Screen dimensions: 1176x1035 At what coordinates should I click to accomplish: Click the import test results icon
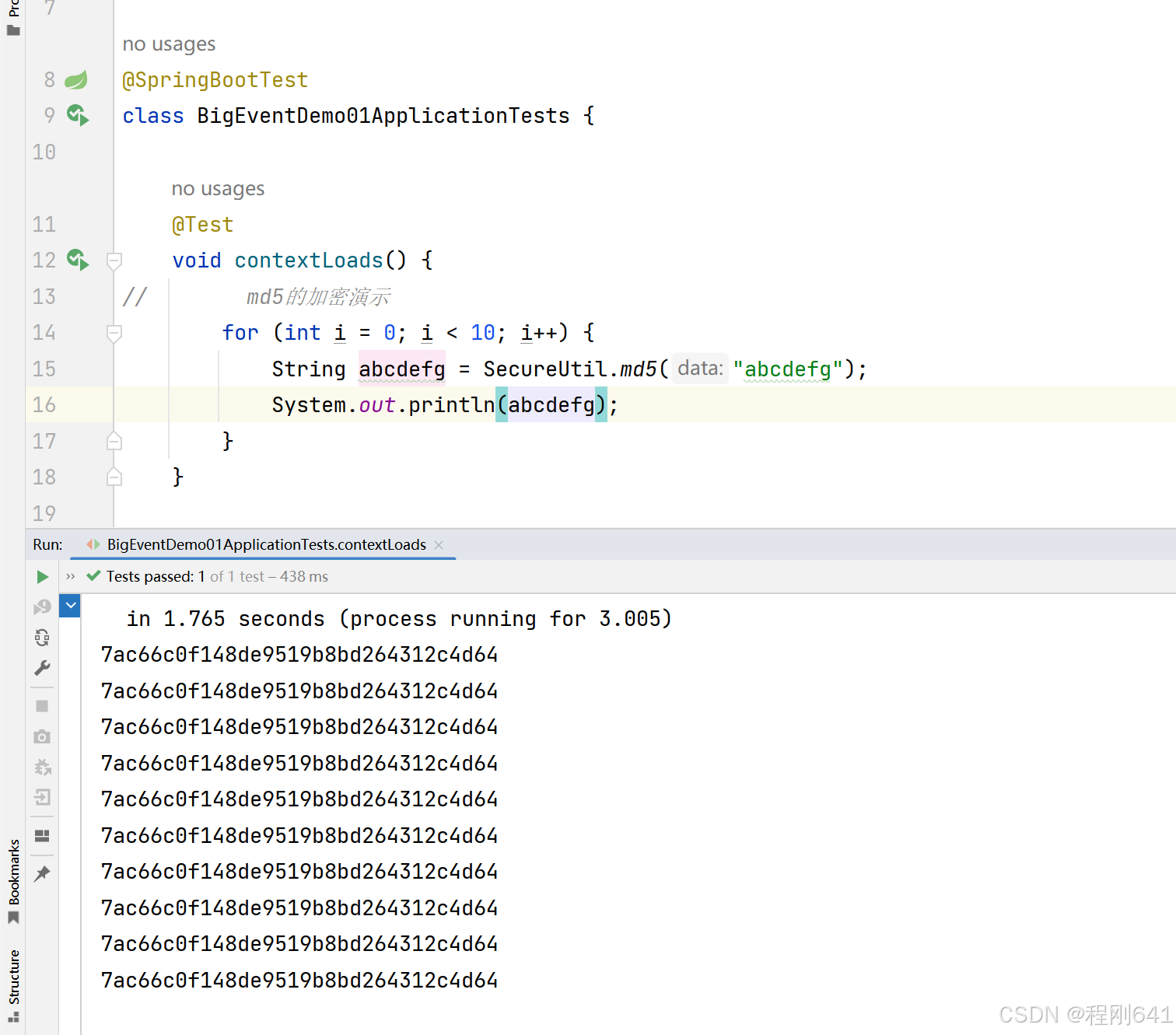[43, 798]
